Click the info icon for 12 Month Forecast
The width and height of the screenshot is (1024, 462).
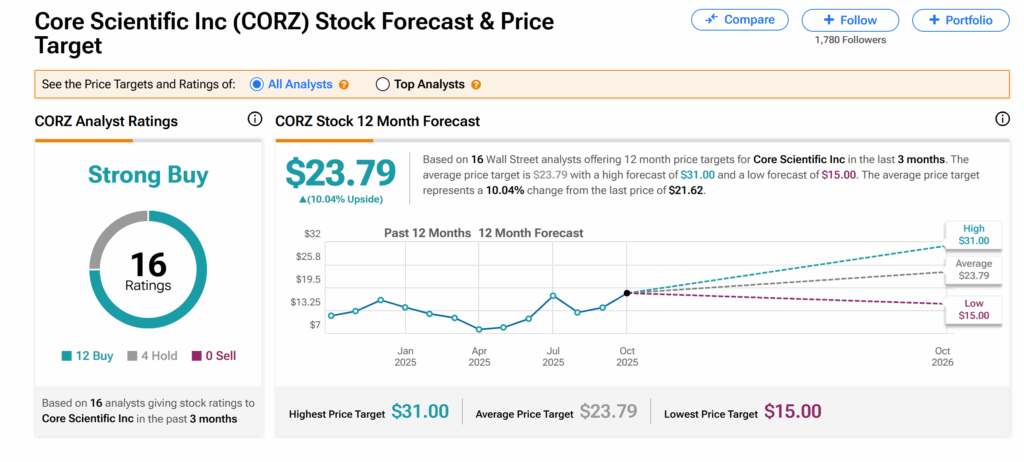click(x=1002, y=120)
